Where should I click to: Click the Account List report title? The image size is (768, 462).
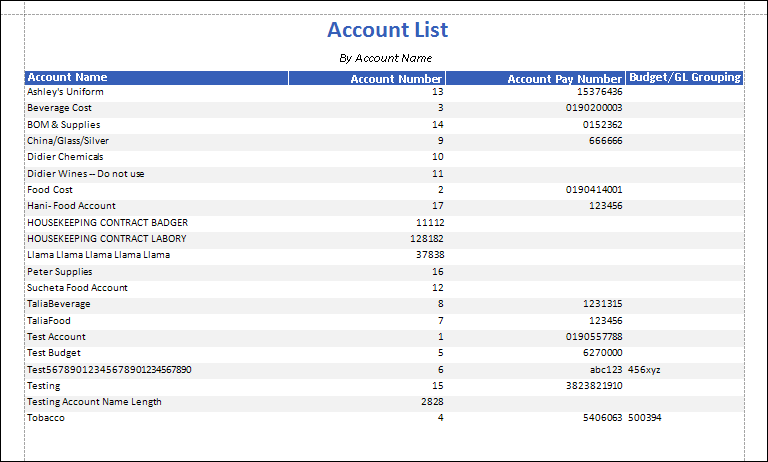[387, 30]
